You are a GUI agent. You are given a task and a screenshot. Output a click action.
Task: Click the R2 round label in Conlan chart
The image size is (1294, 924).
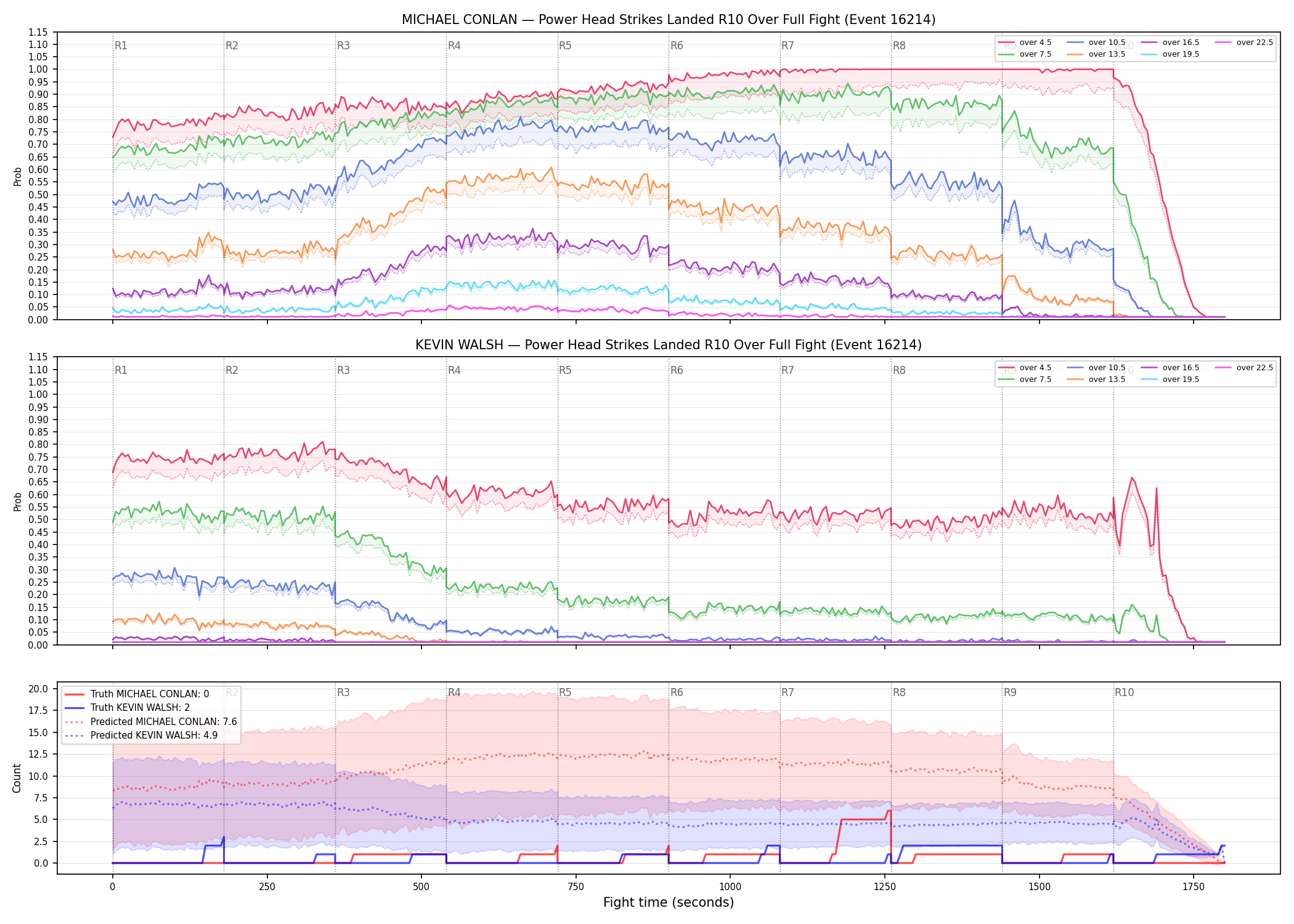pyautogui.click(x=232, y=46)
